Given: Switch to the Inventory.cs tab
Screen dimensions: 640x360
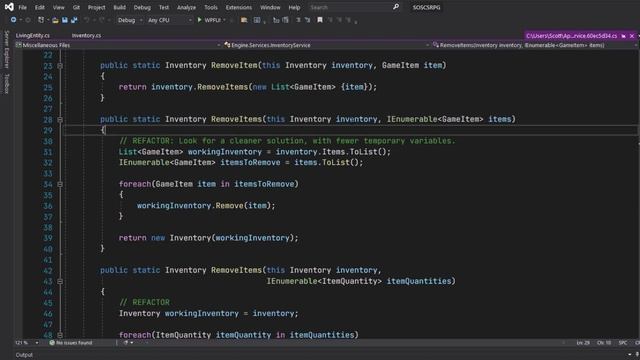Looking at the screenshot, I should coord(86,36).
